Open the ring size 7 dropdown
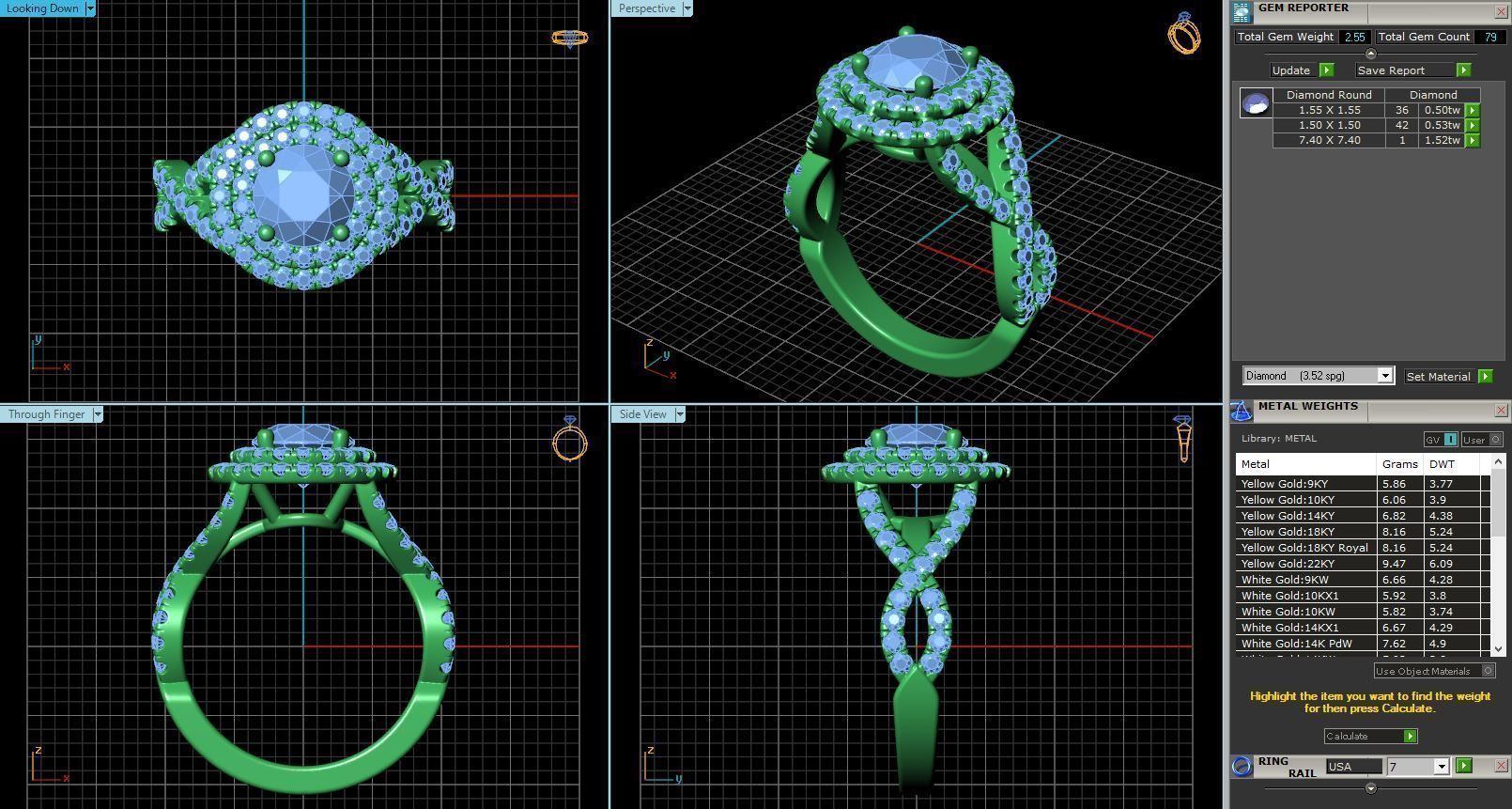This screenshot has width=1512, height=809. (x=1441, y=767)
